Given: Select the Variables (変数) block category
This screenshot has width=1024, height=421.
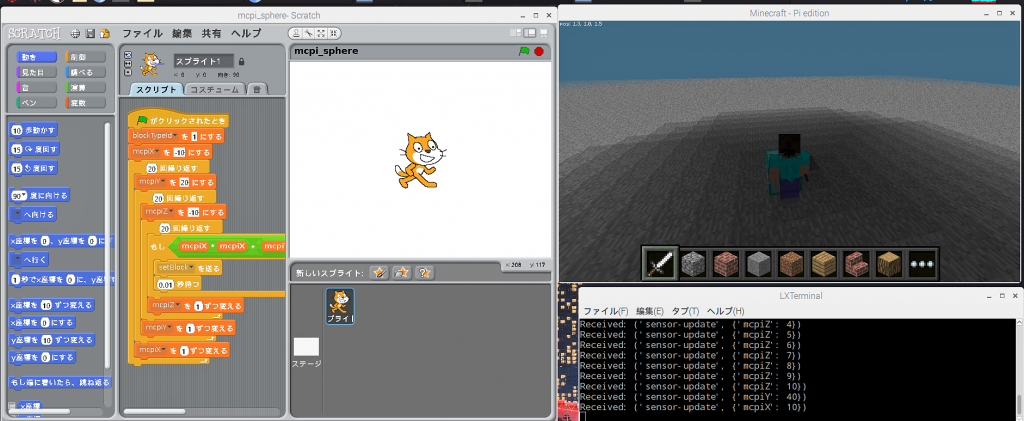Looking at the screenshot, I should click(86, 102).
